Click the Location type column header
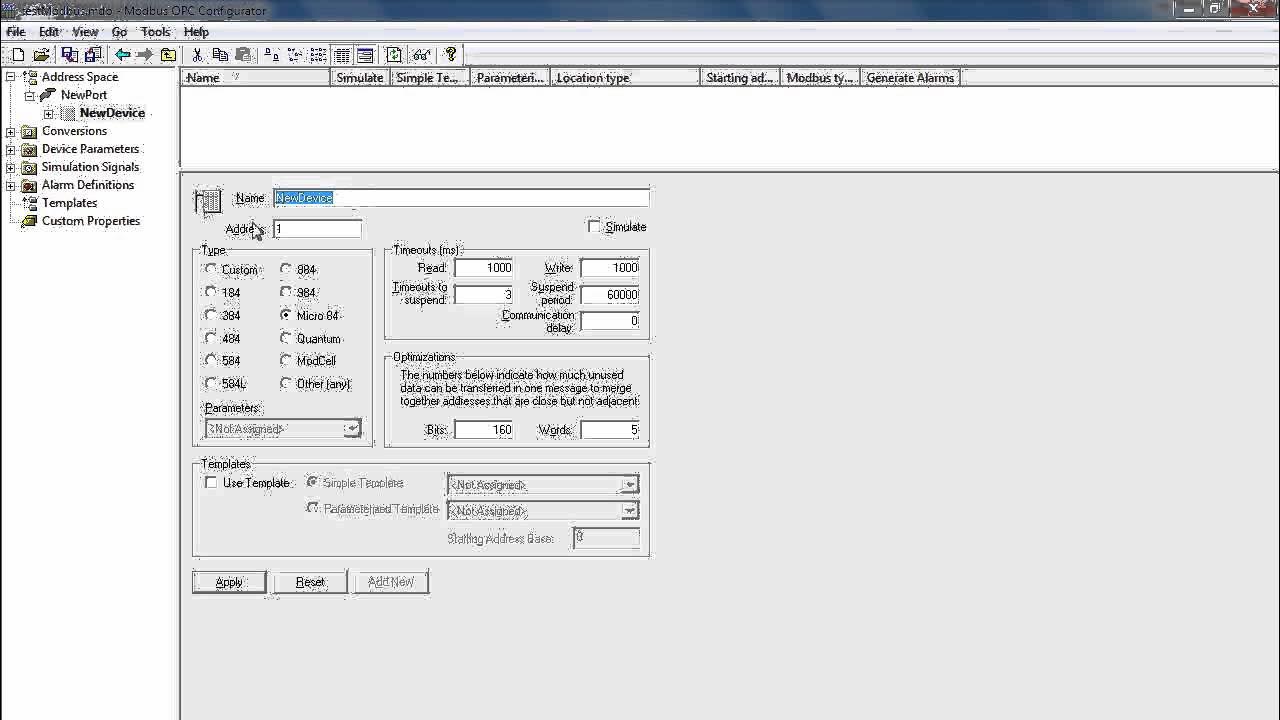 625,78
